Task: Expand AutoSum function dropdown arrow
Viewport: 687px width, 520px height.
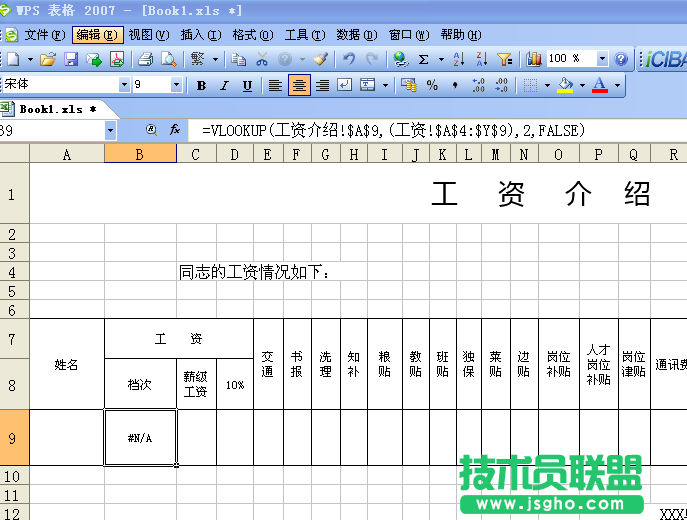Action: [x=441, y=59]
